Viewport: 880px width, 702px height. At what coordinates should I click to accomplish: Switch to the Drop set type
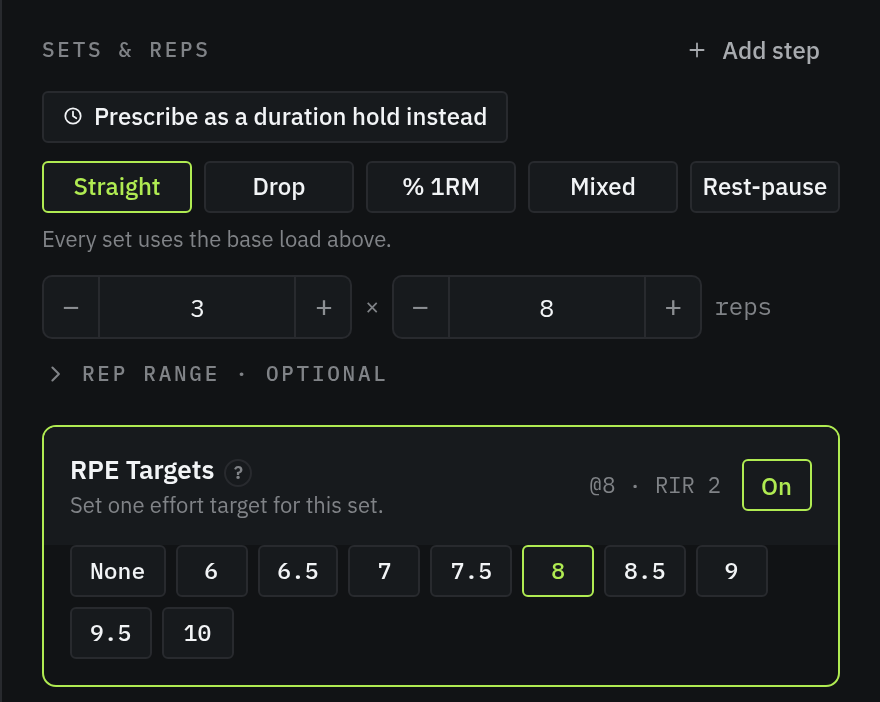[279, 187]
